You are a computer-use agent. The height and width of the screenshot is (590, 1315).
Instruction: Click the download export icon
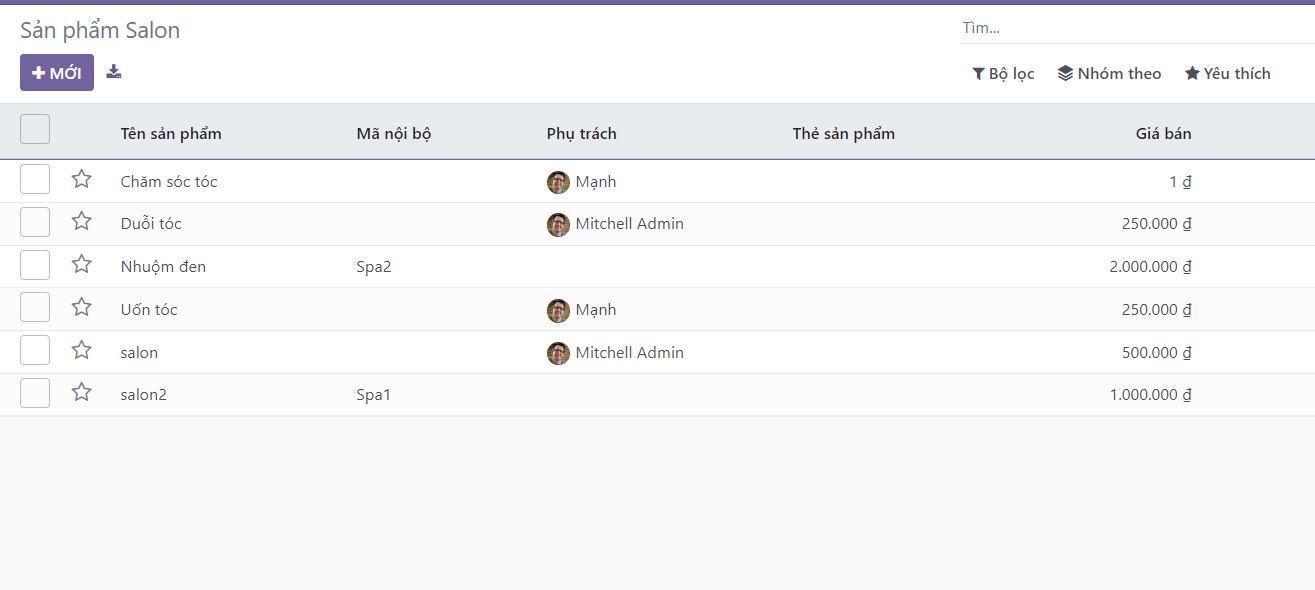pyautogui.click(x=114, y=72)
